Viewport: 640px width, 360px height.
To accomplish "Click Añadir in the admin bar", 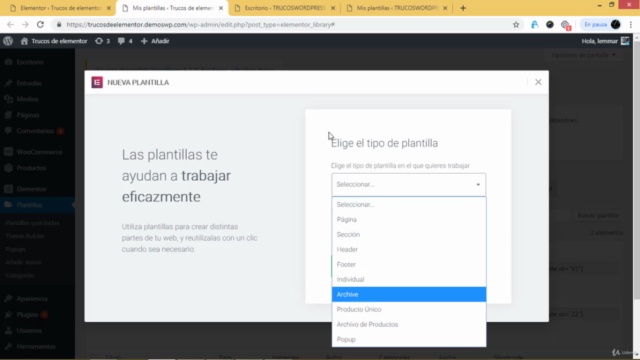I will click(155, 41).
